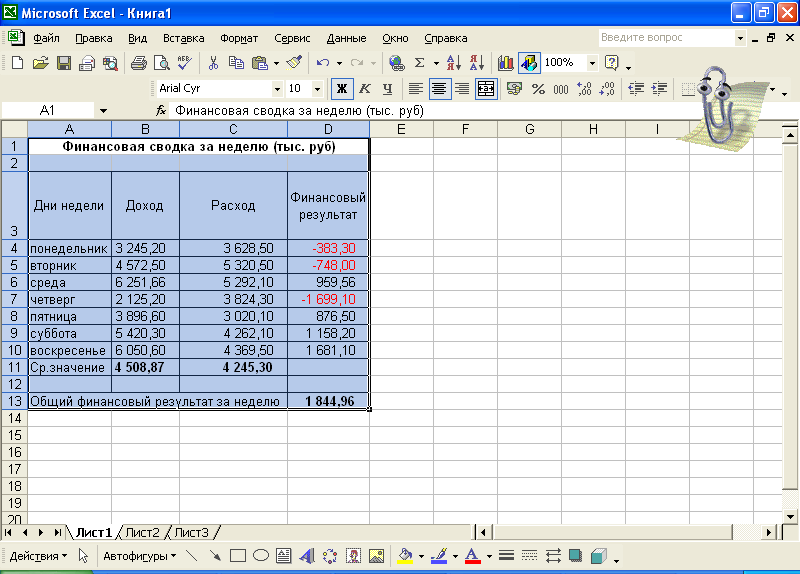Image resolution: width=800 pixels, height=574 pixels.
Task: Expand the Paste options dropdown arrow
Action: coord(276,63)
